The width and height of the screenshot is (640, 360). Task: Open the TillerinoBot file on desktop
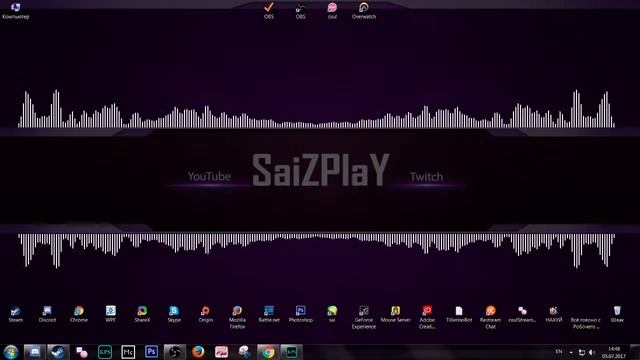pos(459,314)
